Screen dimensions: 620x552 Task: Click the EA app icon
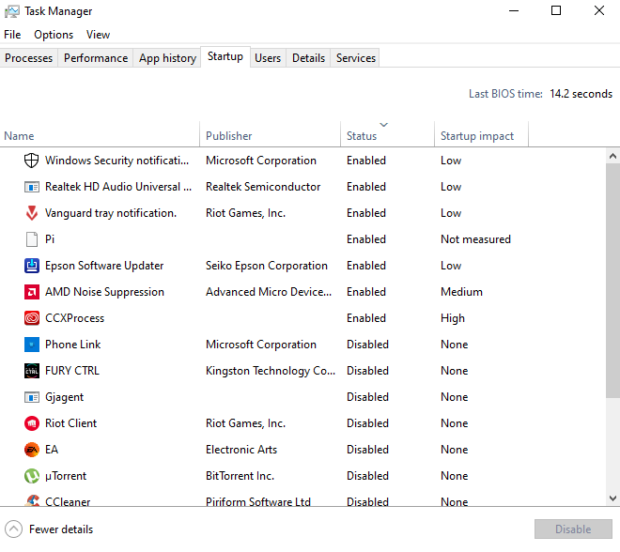[x=31, y=450]
